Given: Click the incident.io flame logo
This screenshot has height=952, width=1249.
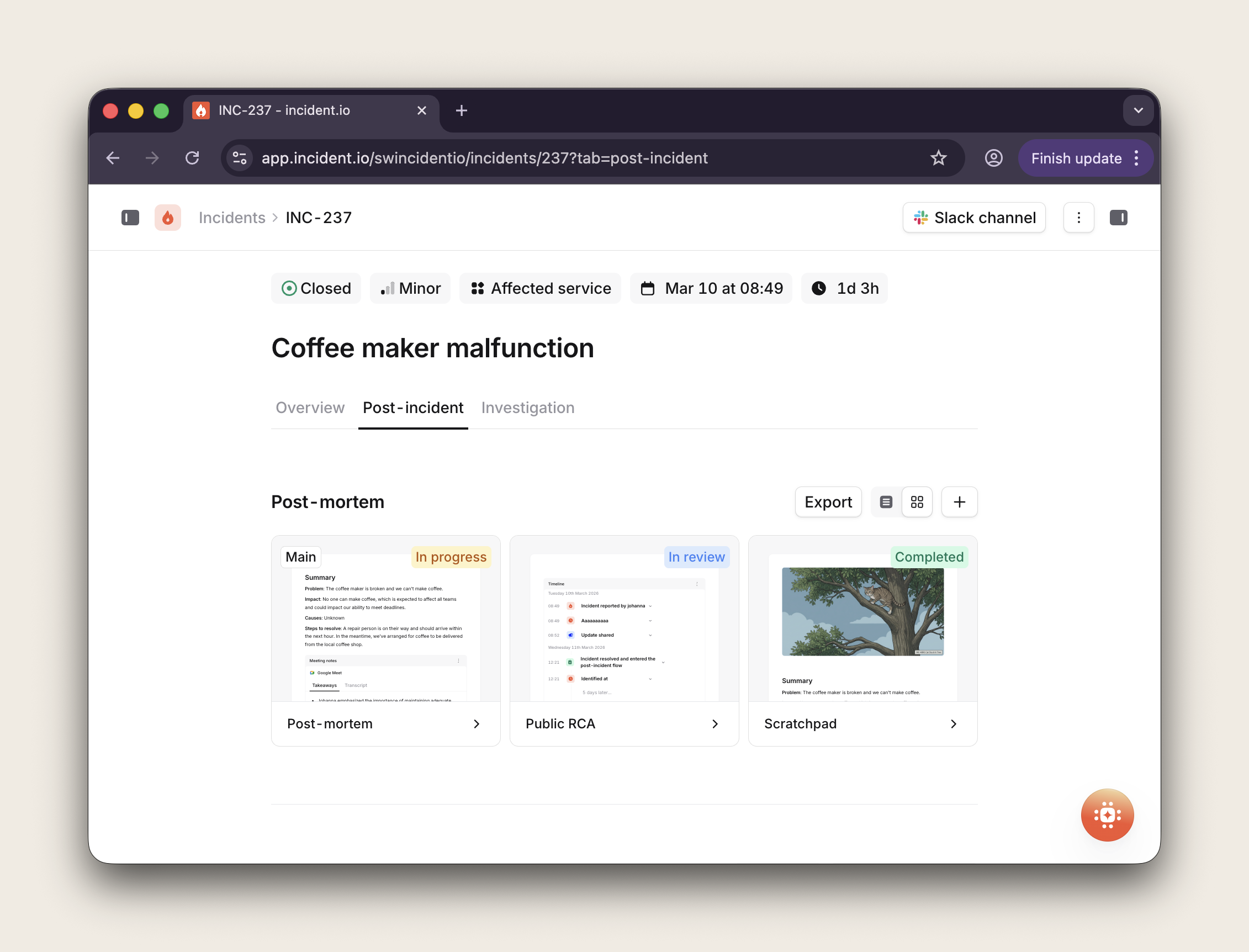Looking at the screenshot, I should pyautogui.click(x=168, y=218).
